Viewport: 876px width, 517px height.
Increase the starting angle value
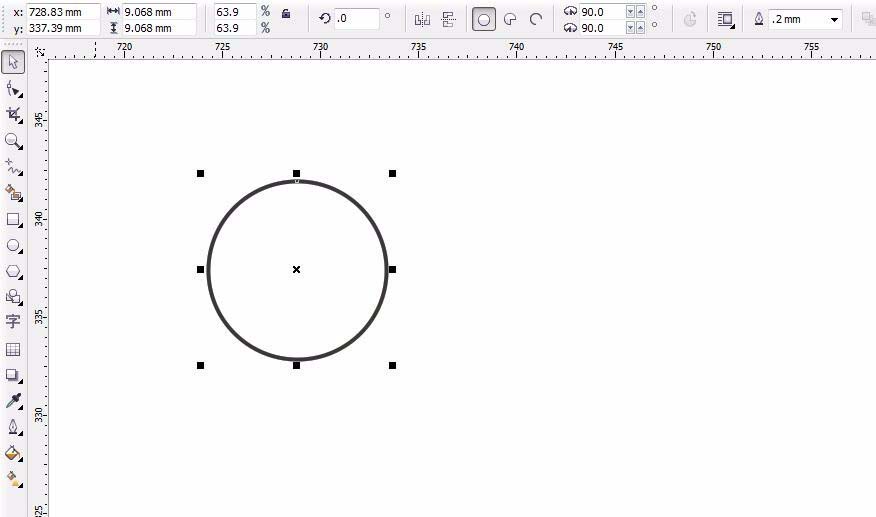pos(640,11)
